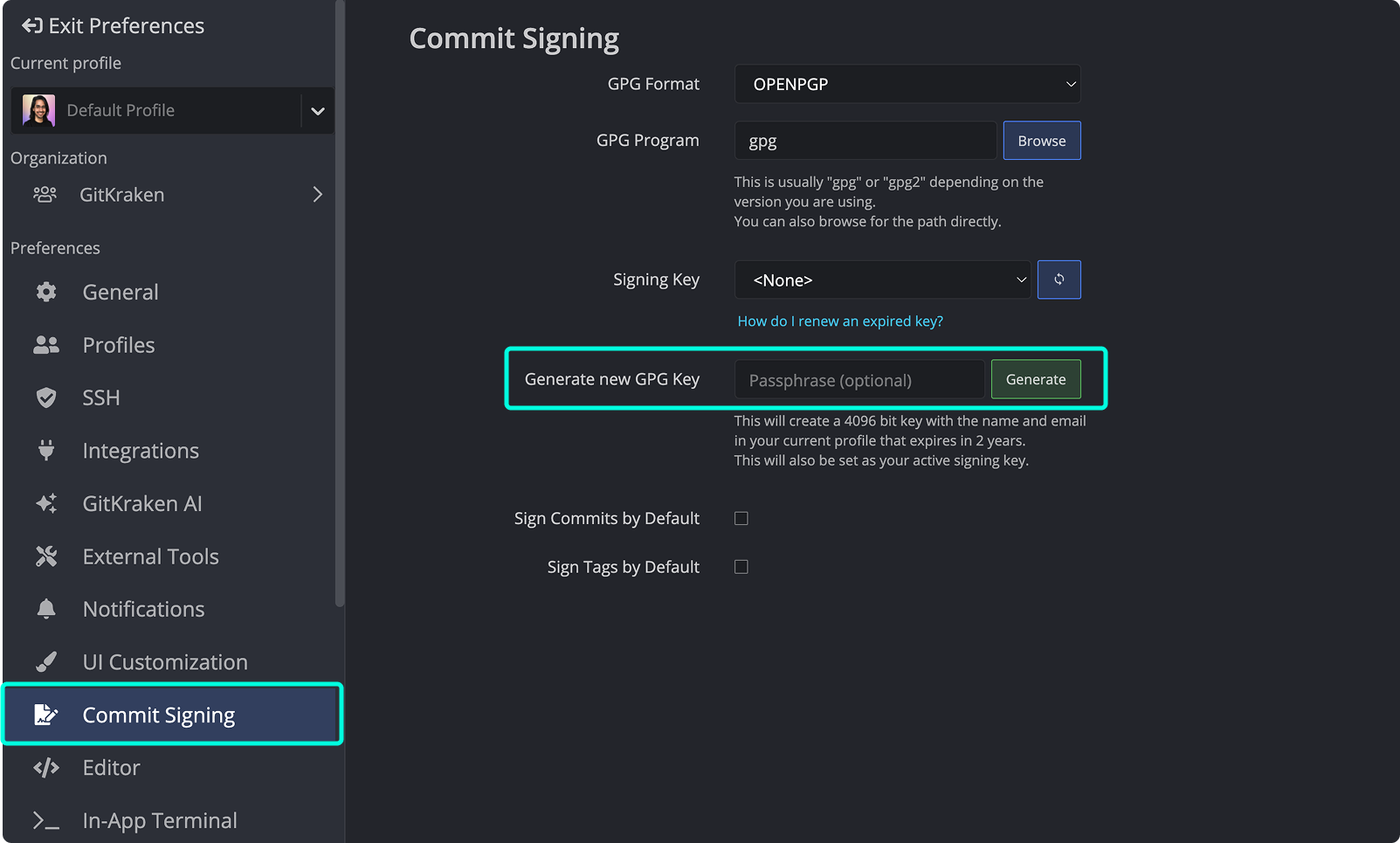Open the Notifications bell icon
The image size is (1400, 843).
coord(45,609)
